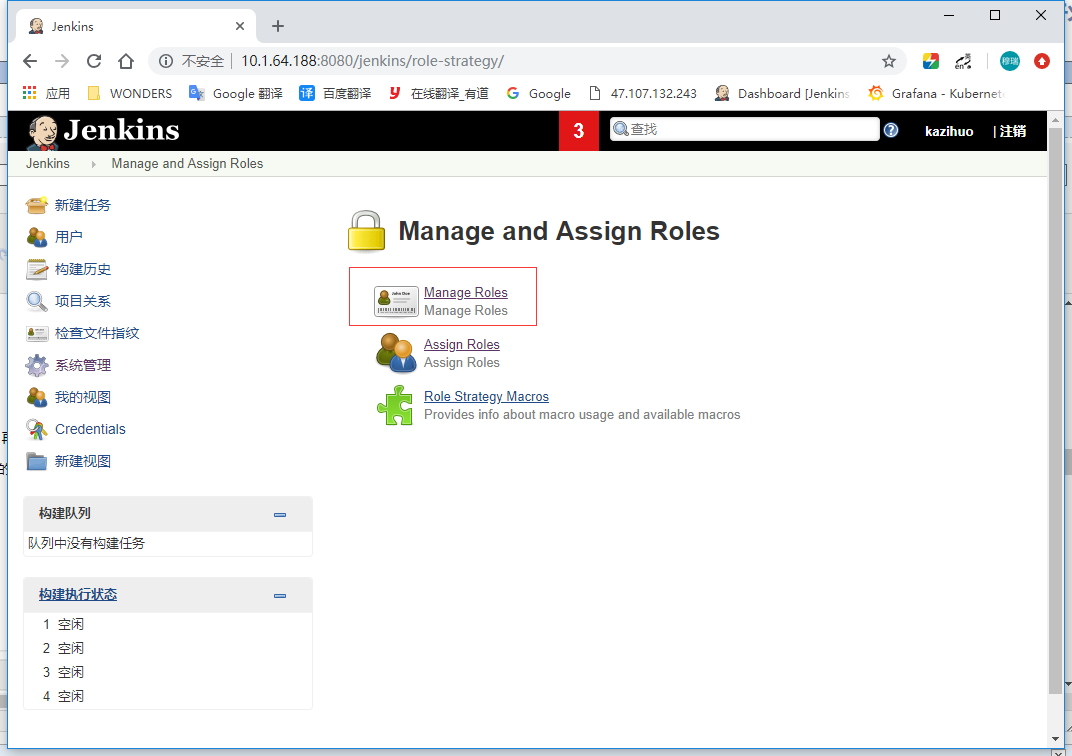
Task: Collapse the 构建队列 panel
Action: coord(280,514)
